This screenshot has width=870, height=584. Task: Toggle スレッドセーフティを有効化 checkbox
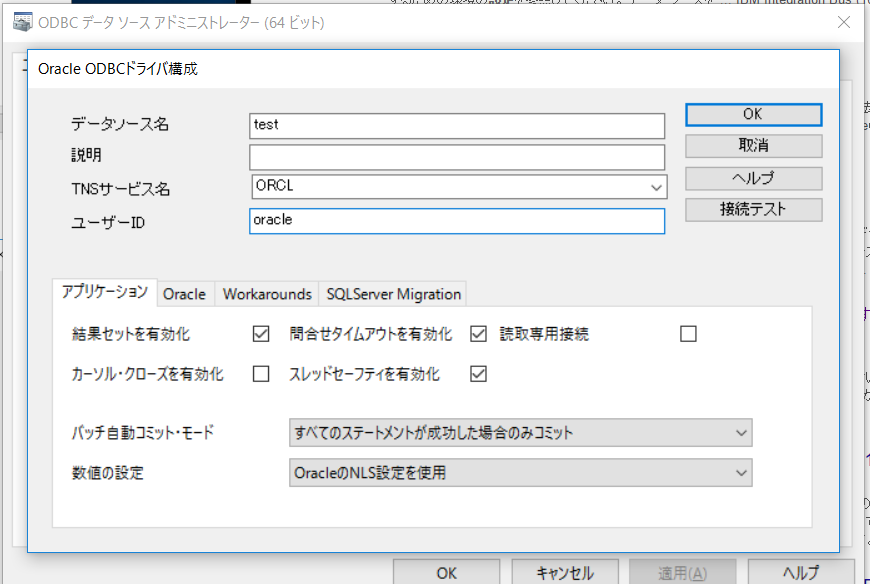click(x=478, y=374)
